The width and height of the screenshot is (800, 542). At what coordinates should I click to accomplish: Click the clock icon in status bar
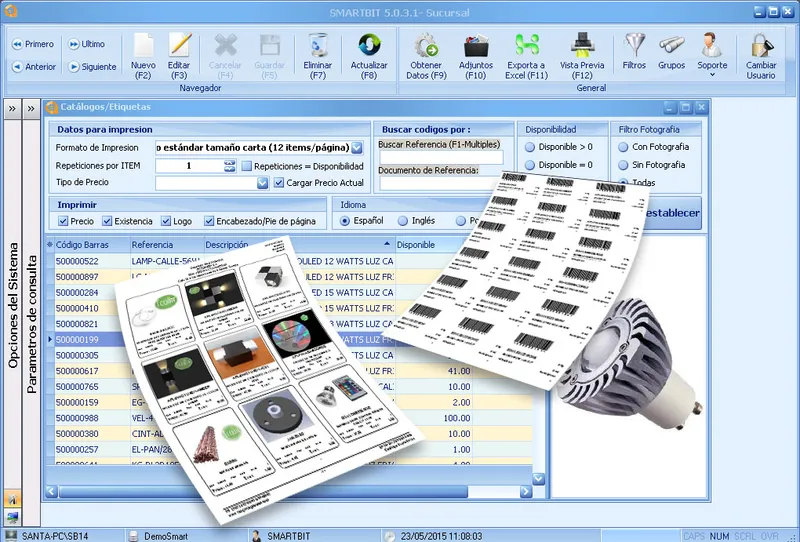click(390, 536)
